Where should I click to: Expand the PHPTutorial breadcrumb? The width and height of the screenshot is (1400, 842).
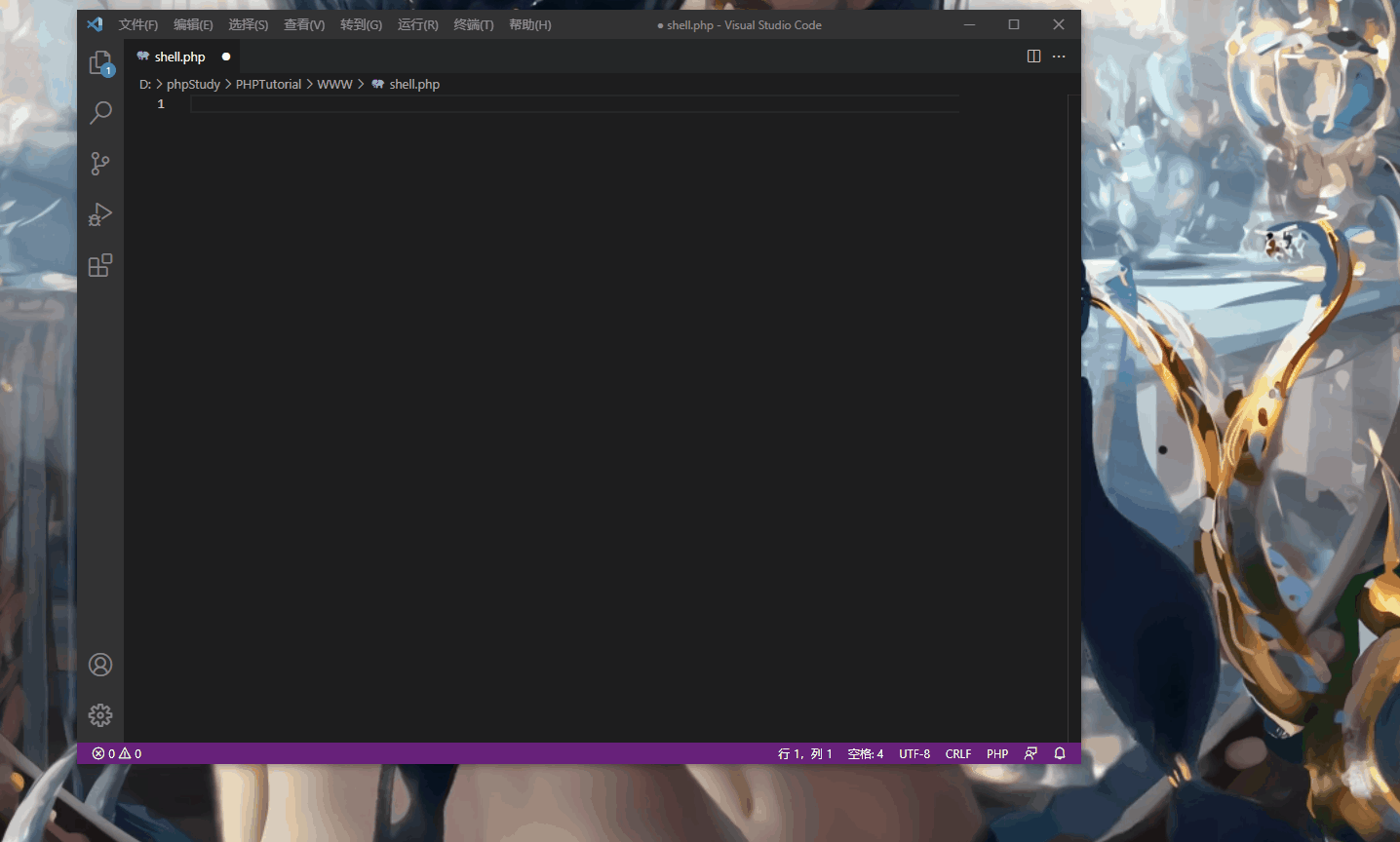(x=268, y=85)
